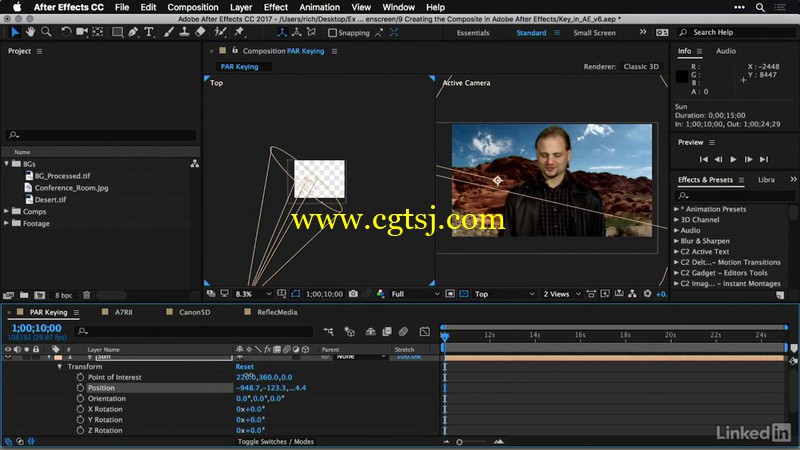The width and height of the screenshot is (800, 450).
Task: Open resolution dropdown showing Full
Action: pos(415,294)
